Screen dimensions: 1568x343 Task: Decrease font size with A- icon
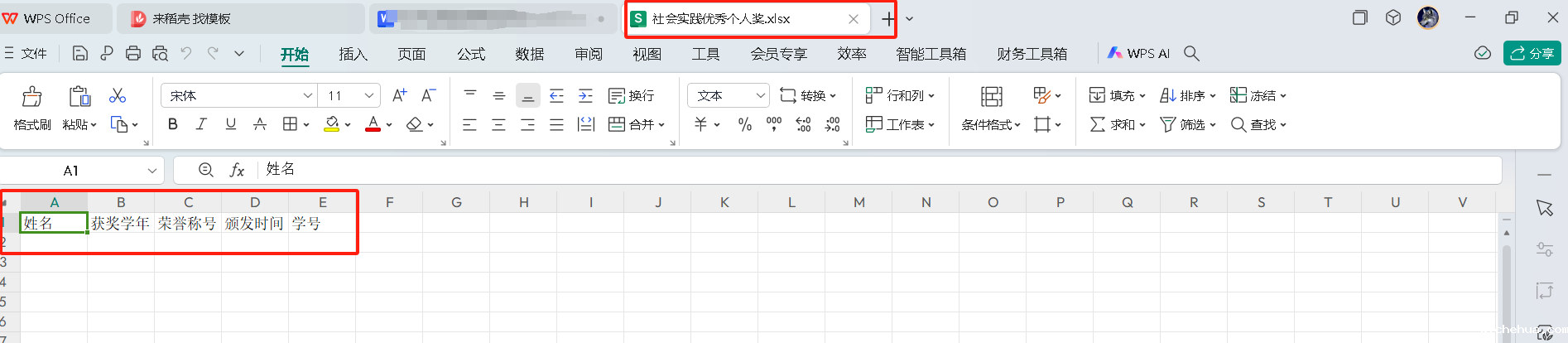(428, 95)
